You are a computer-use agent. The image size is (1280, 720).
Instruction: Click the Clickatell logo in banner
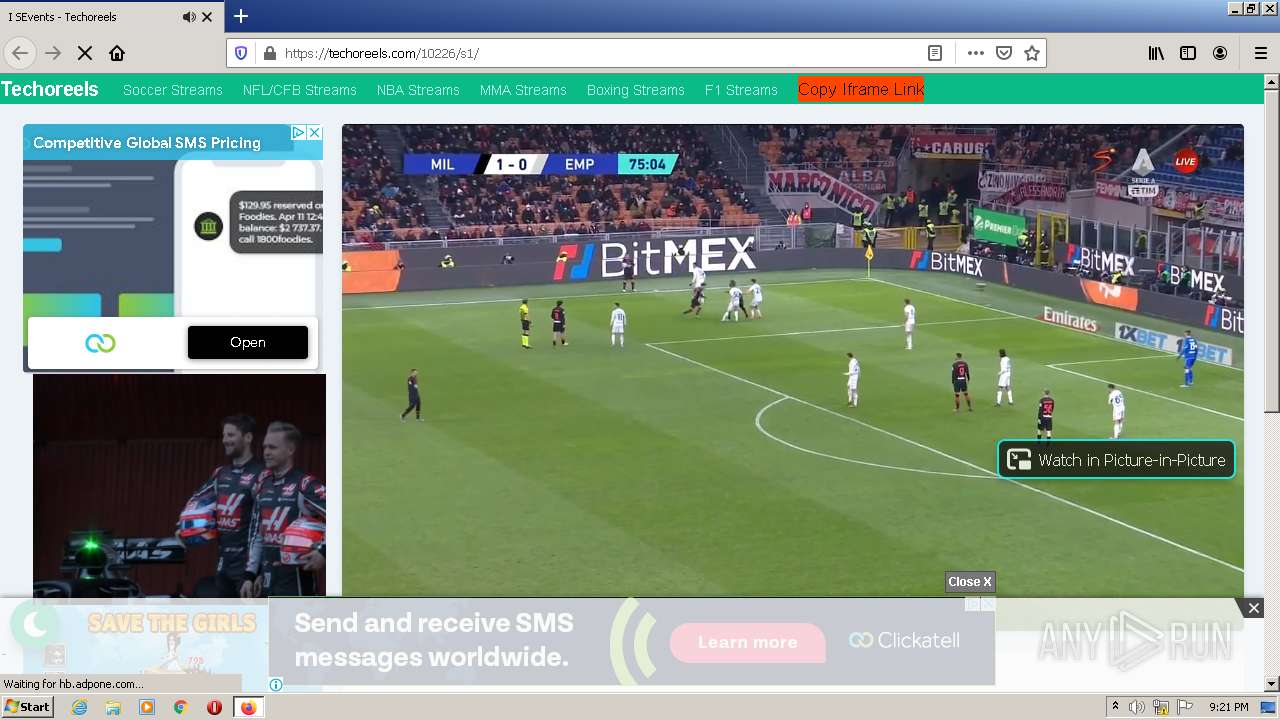904,640
